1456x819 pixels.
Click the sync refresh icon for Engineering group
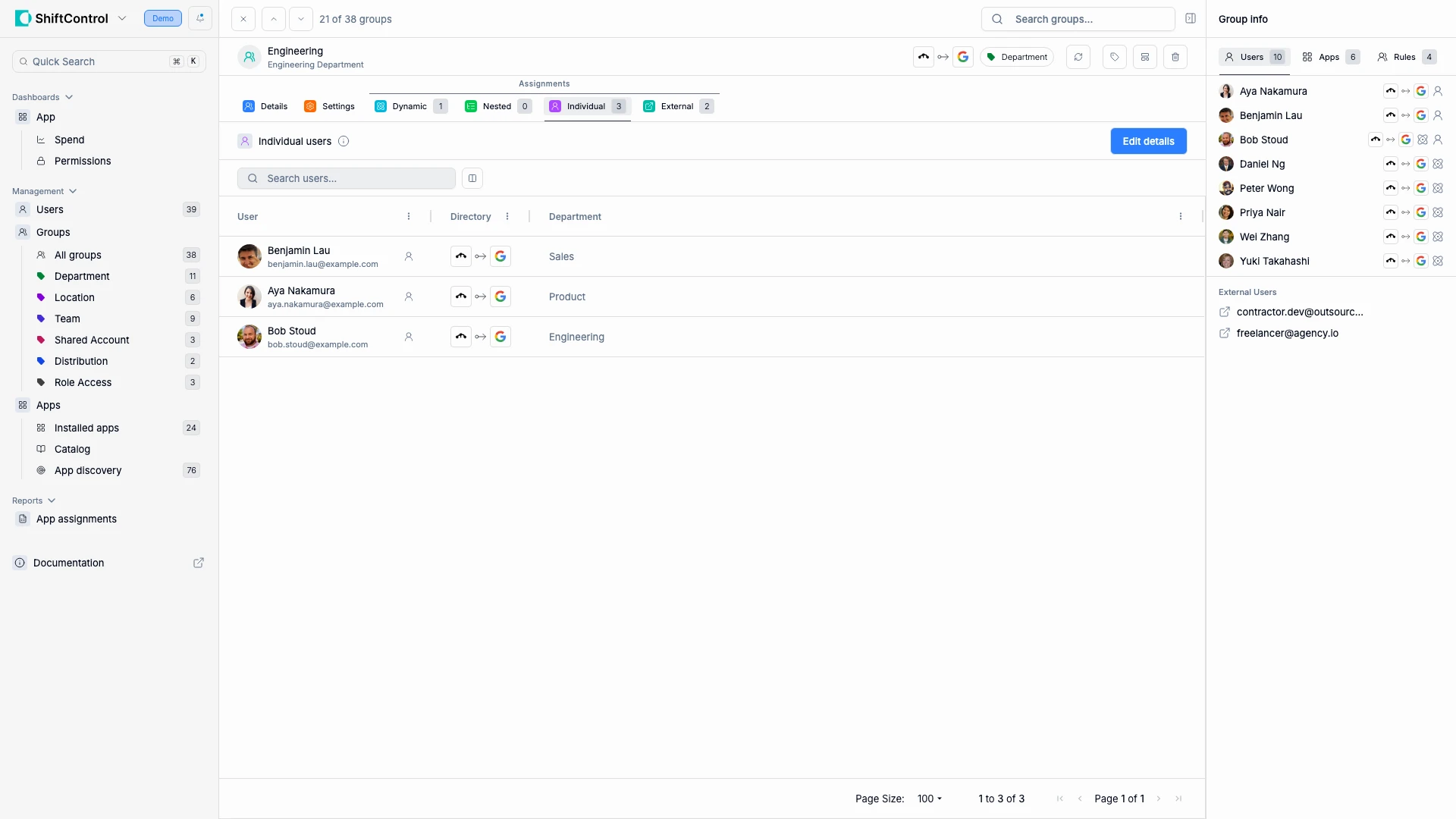1078,57
